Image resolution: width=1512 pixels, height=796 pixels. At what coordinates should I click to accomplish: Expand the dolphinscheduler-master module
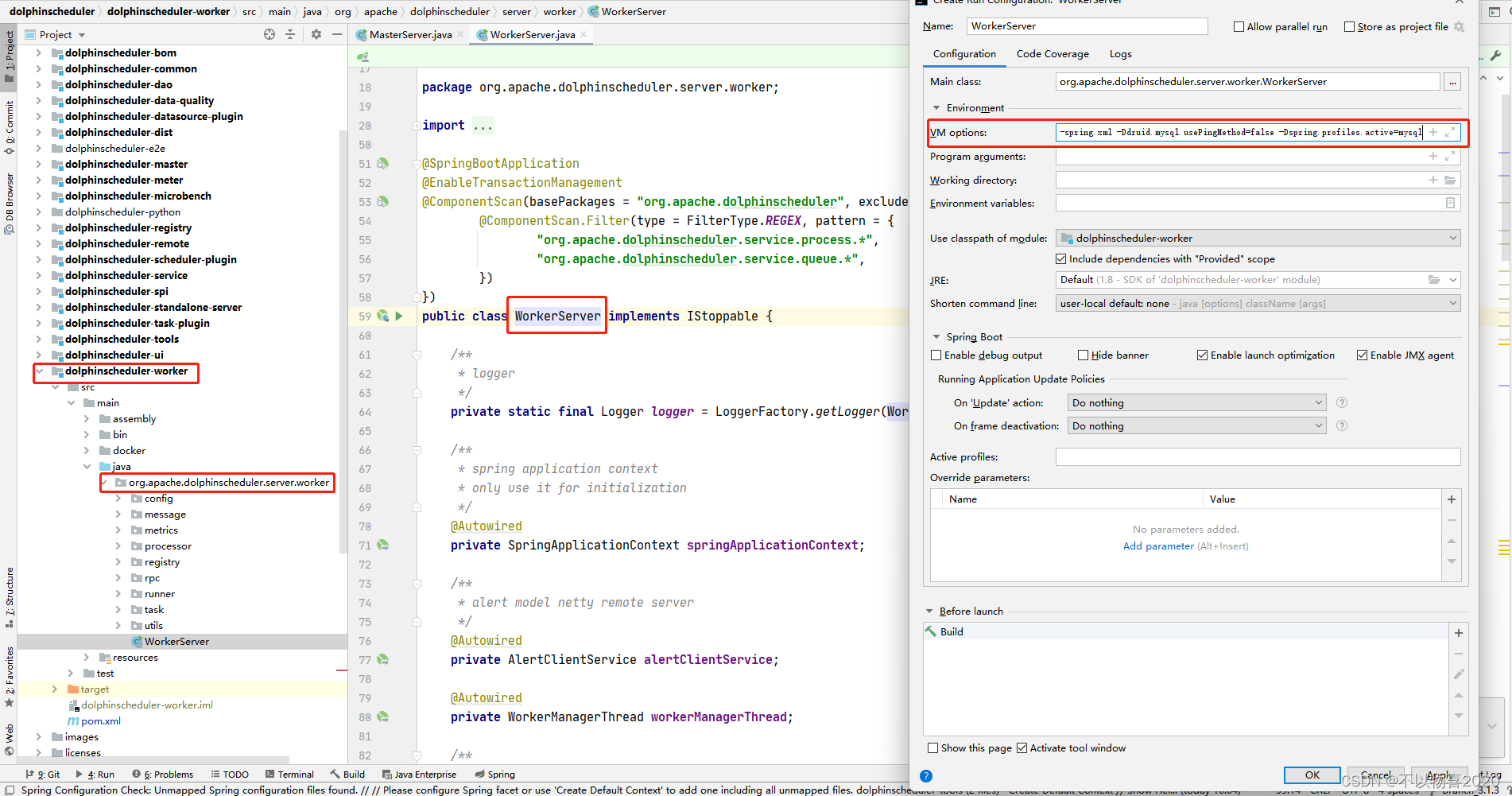point(38,164)
